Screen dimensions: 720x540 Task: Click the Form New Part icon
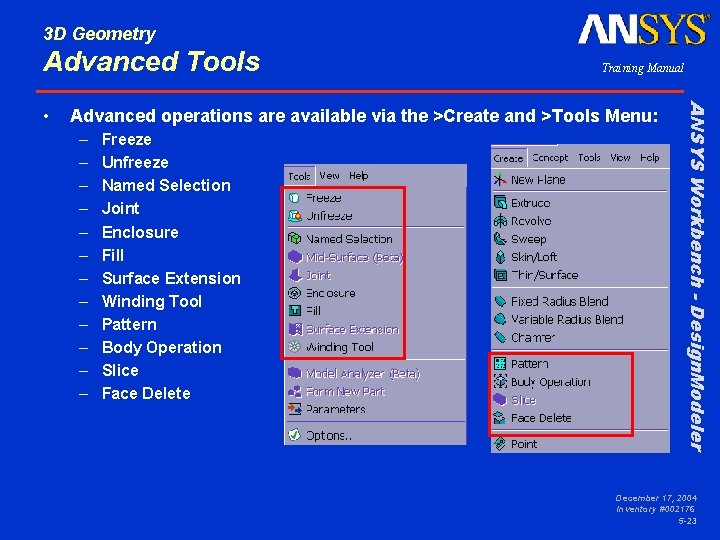pos(294,391)
